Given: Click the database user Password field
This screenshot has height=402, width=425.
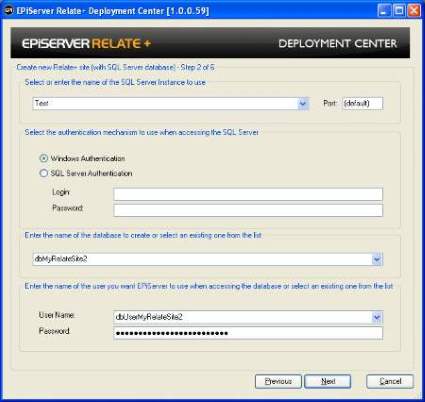Looking at the screenshot, I should tap(248, 333).
